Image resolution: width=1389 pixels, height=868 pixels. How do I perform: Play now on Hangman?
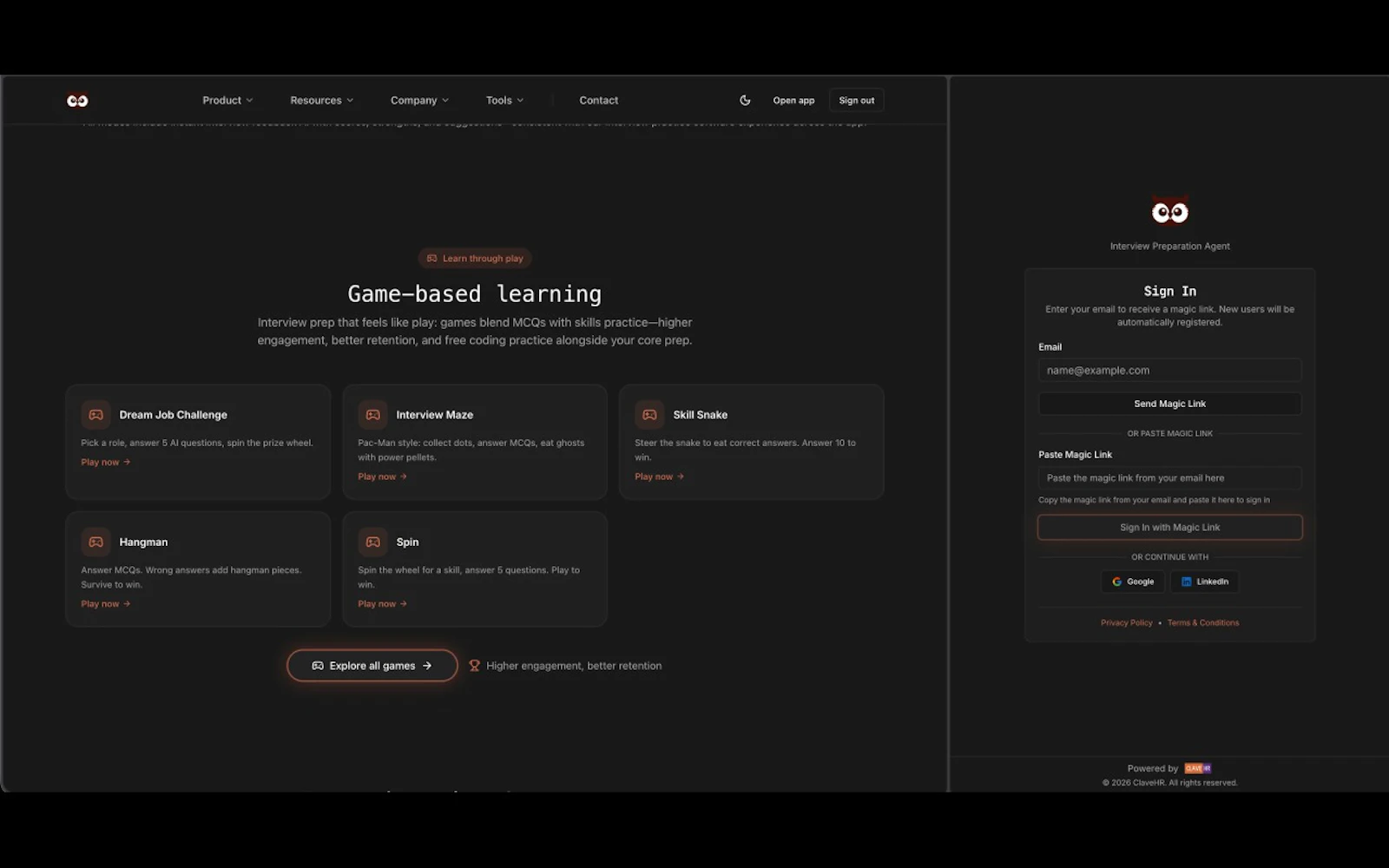tap(106, 604)
